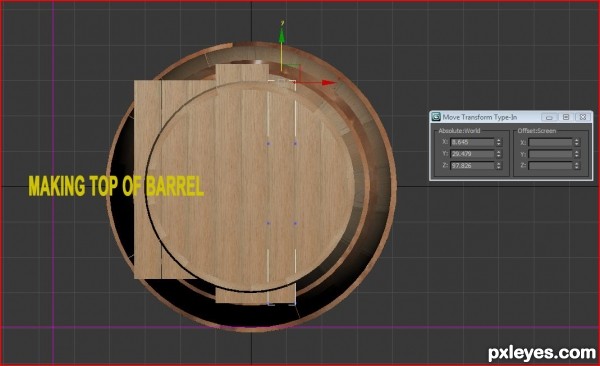The height and width of the screenshot is (366, 600).
Task: Click the Absolute World Y value field
Action: (x=472, y=154)
